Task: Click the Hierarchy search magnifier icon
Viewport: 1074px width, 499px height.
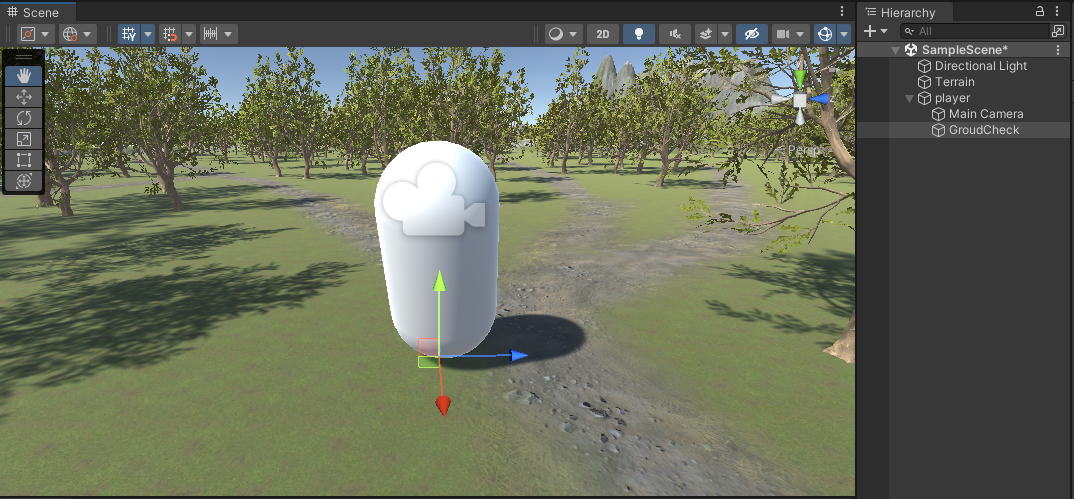Action: (x=909, y=31)
